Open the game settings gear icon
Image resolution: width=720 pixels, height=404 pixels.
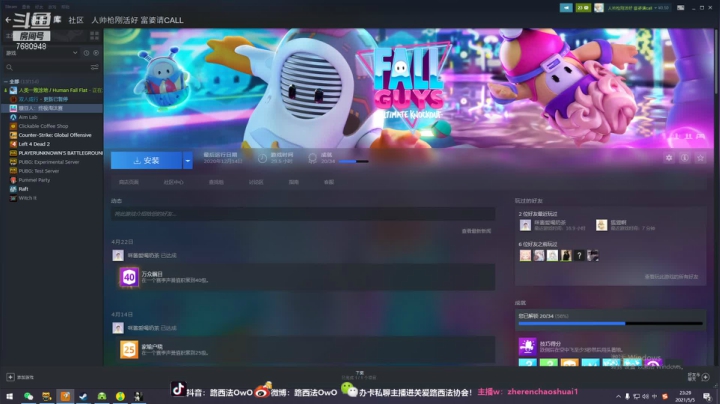tap(669, 158)
